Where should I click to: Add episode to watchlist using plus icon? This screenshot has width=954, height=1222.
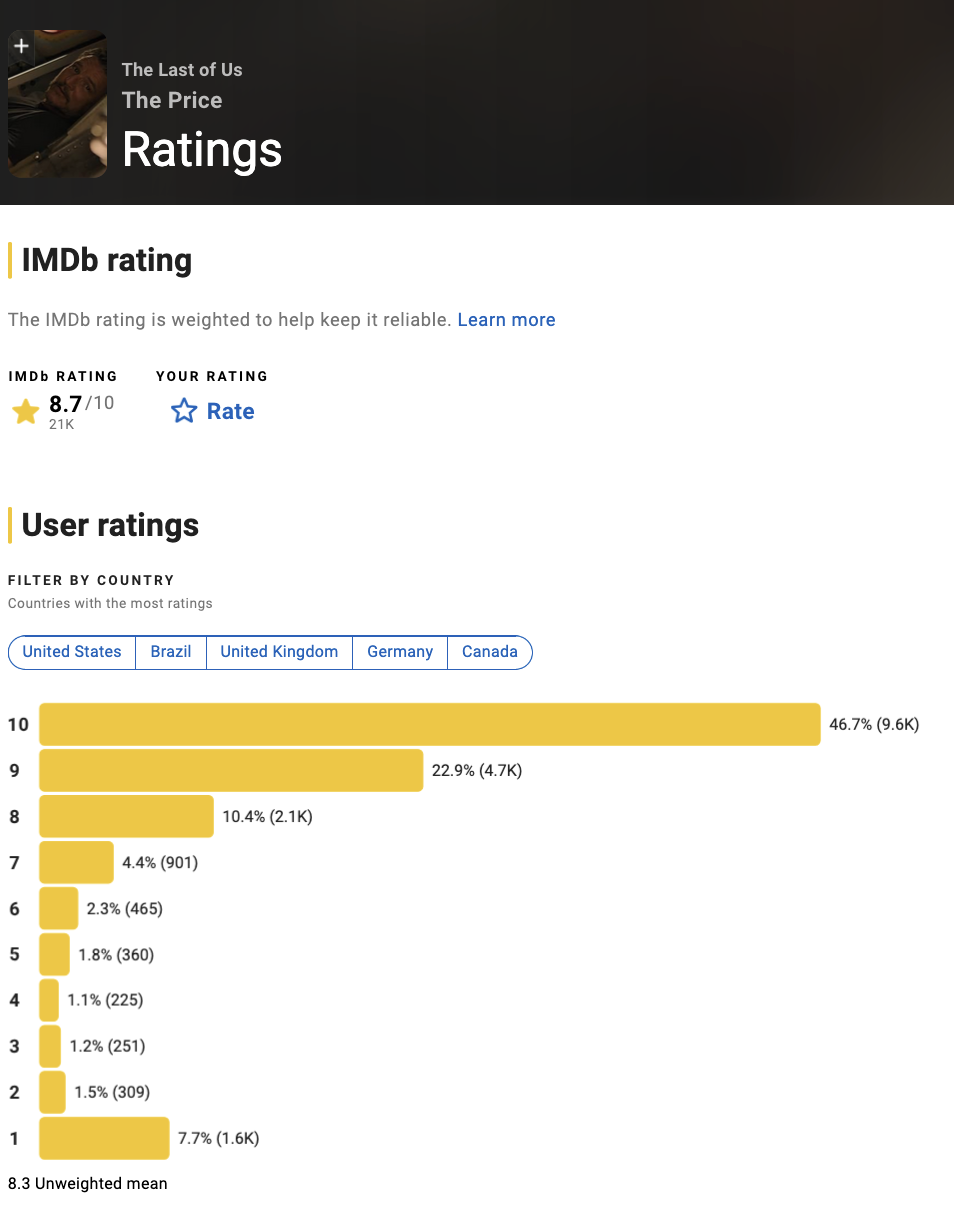pos(21,46)
